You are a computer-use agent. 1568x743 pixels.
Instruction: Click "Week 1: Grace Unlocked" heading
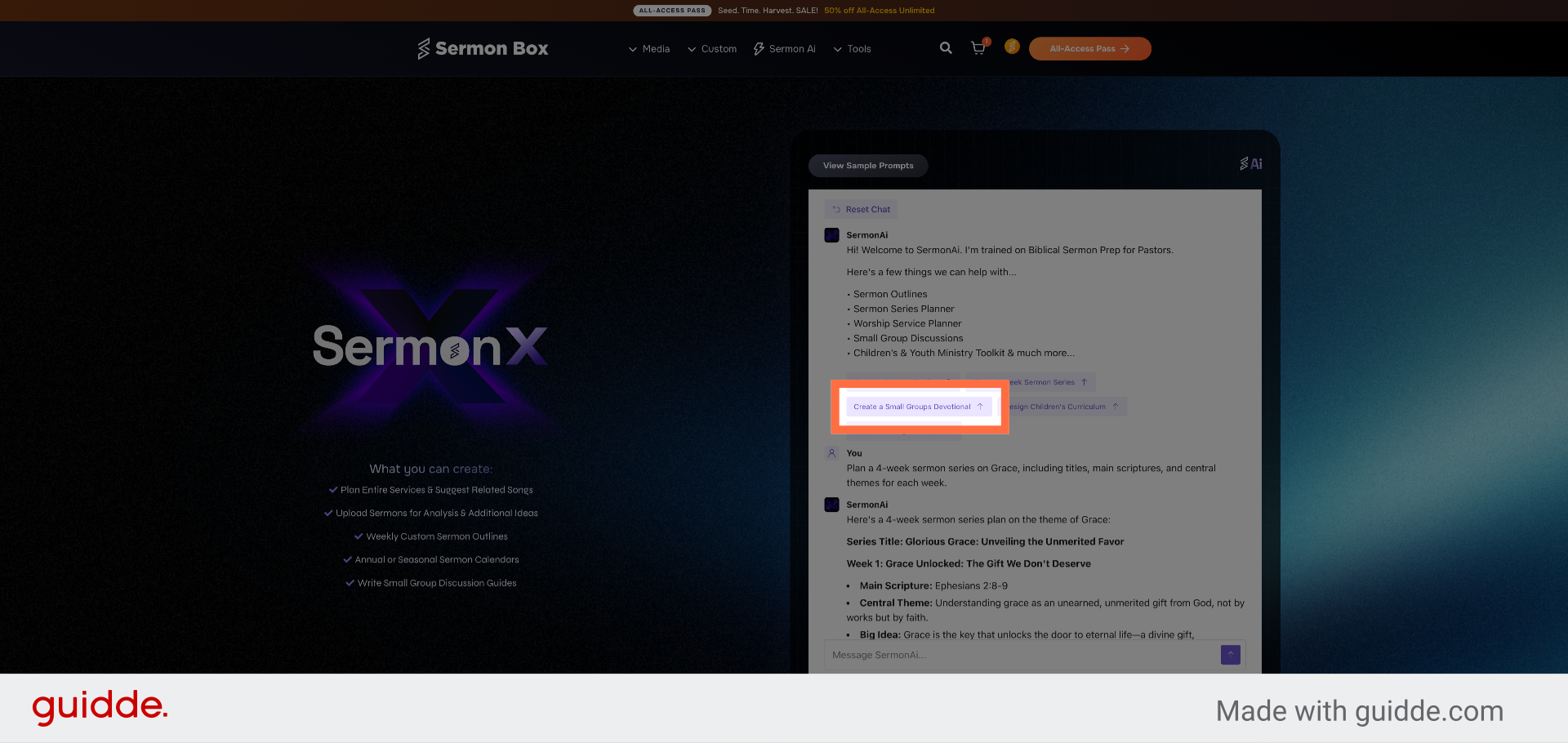pos(969,563)
